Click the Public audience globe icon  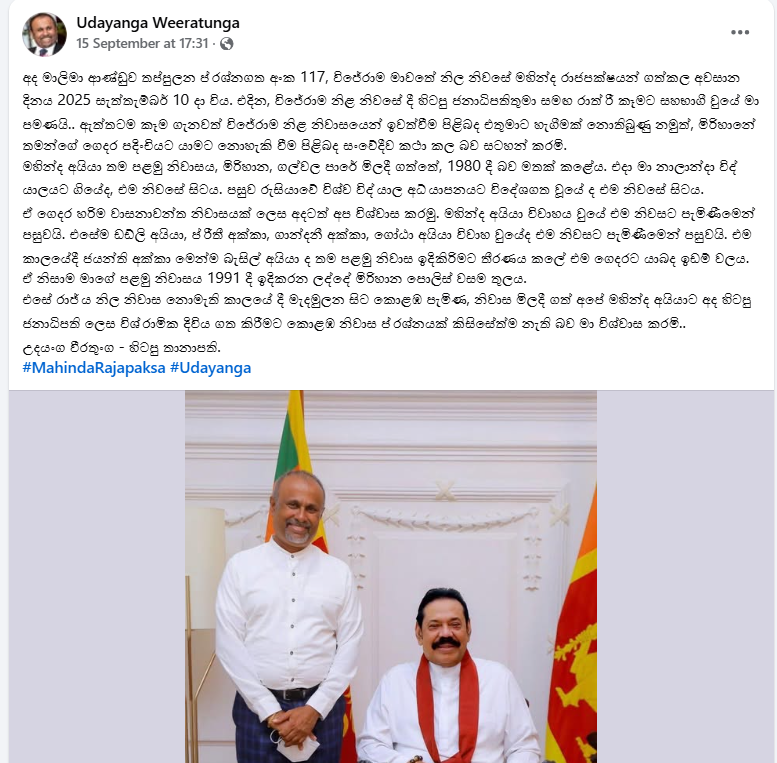pos(226,44)
